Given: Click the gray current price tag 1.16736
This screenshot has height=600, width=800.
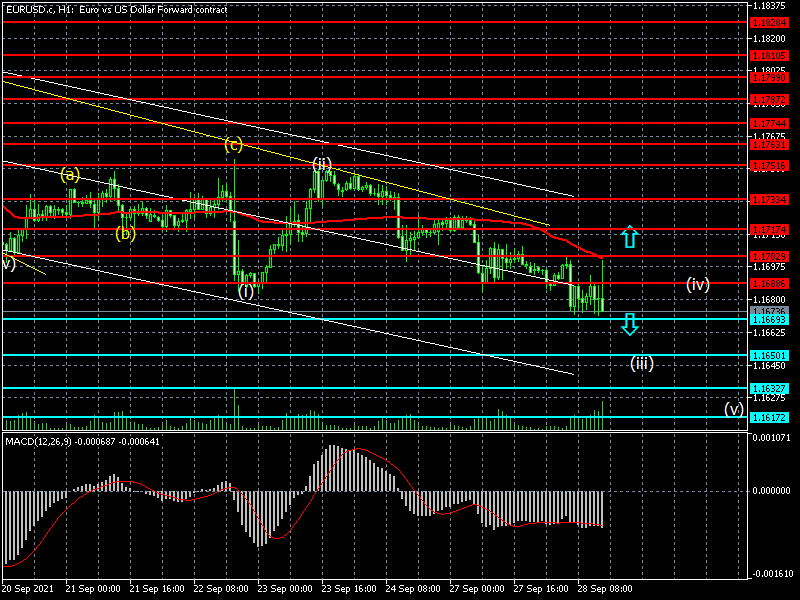Looking at the screenshot, I should (x=773, y=312).
